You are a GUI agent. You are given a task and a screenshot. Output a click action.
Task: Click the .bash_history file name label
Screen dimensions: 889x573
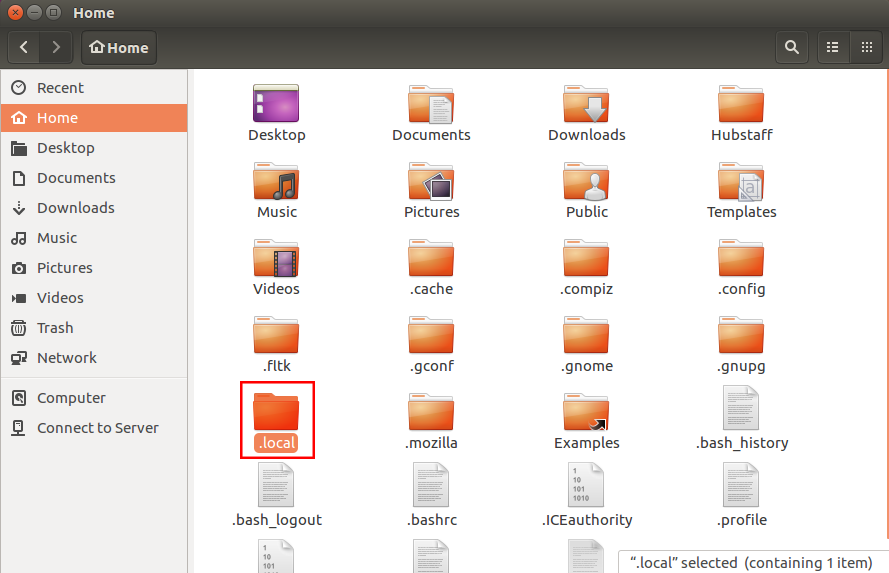tap(742, 443)
